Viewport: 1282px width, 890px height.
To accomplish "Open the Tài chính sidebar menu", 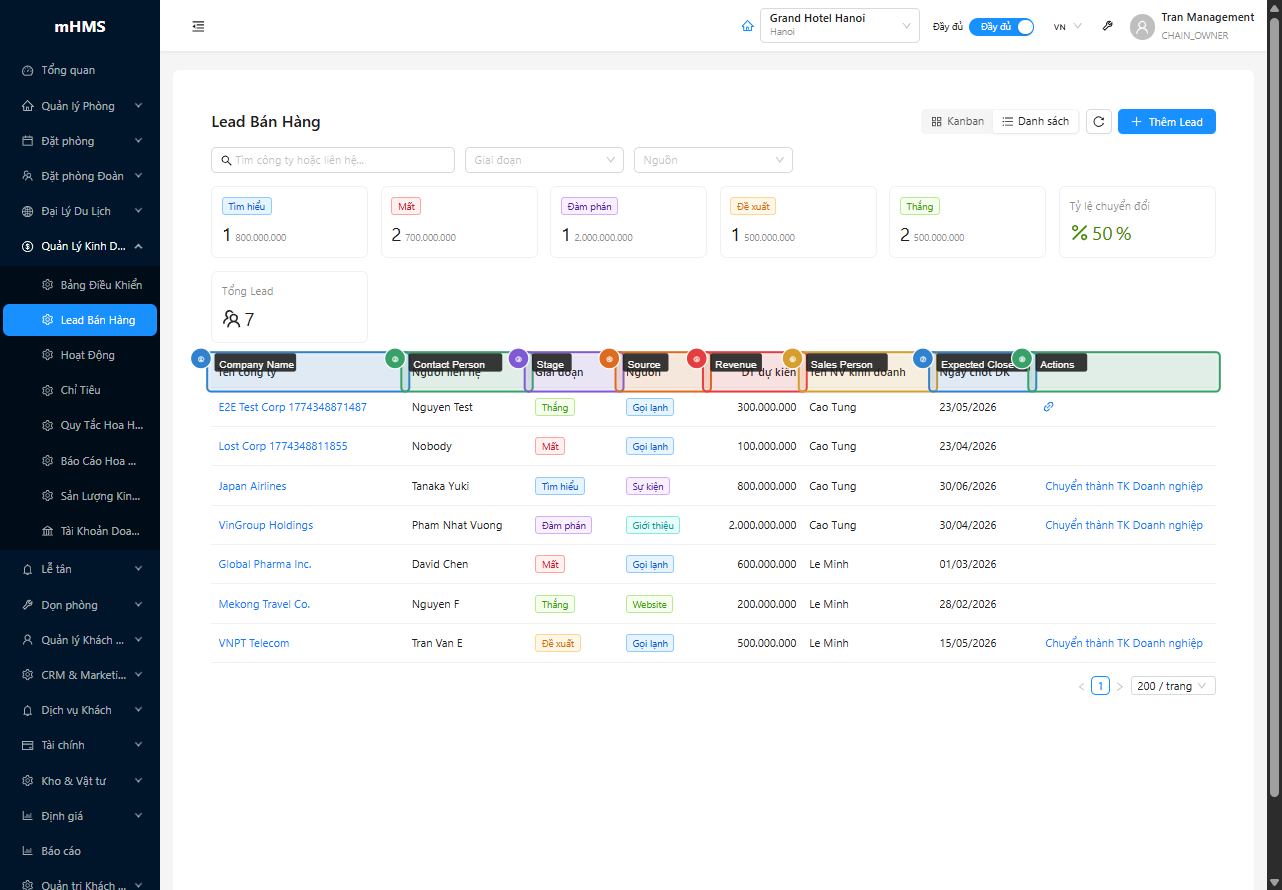I will click(27, 744).
